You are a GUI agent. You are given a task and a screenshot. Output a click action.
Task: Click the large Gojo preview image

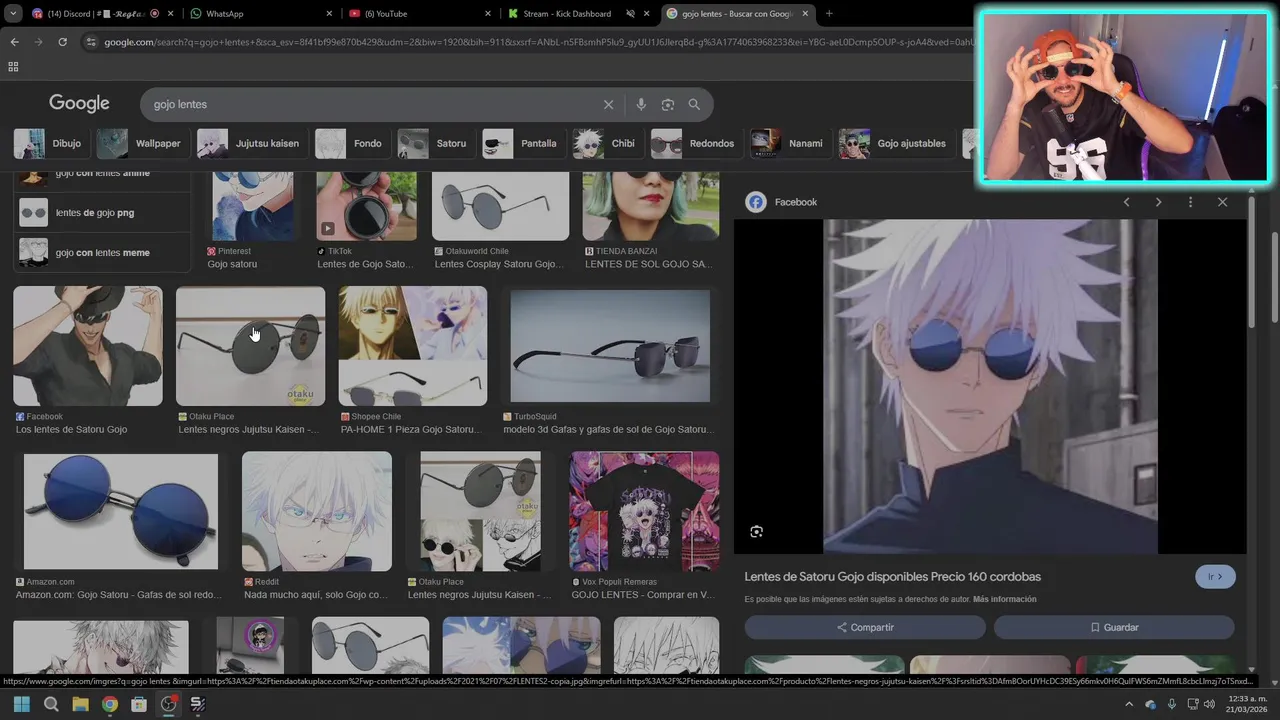point(990,386)
